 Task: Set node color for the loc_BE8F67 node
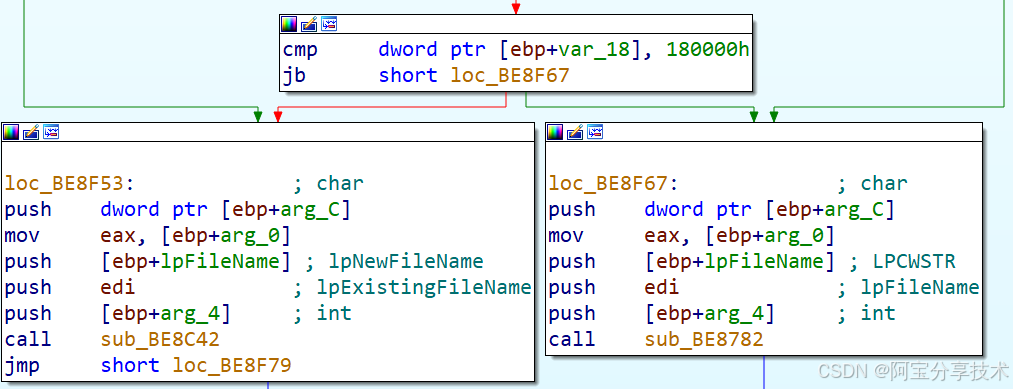555,132
